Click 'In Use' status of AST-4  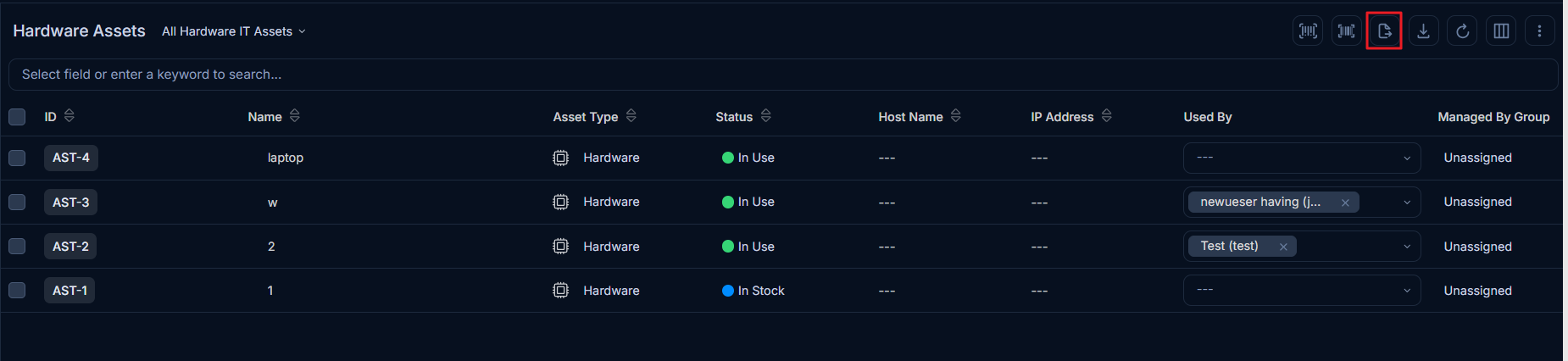coord(748,158)
